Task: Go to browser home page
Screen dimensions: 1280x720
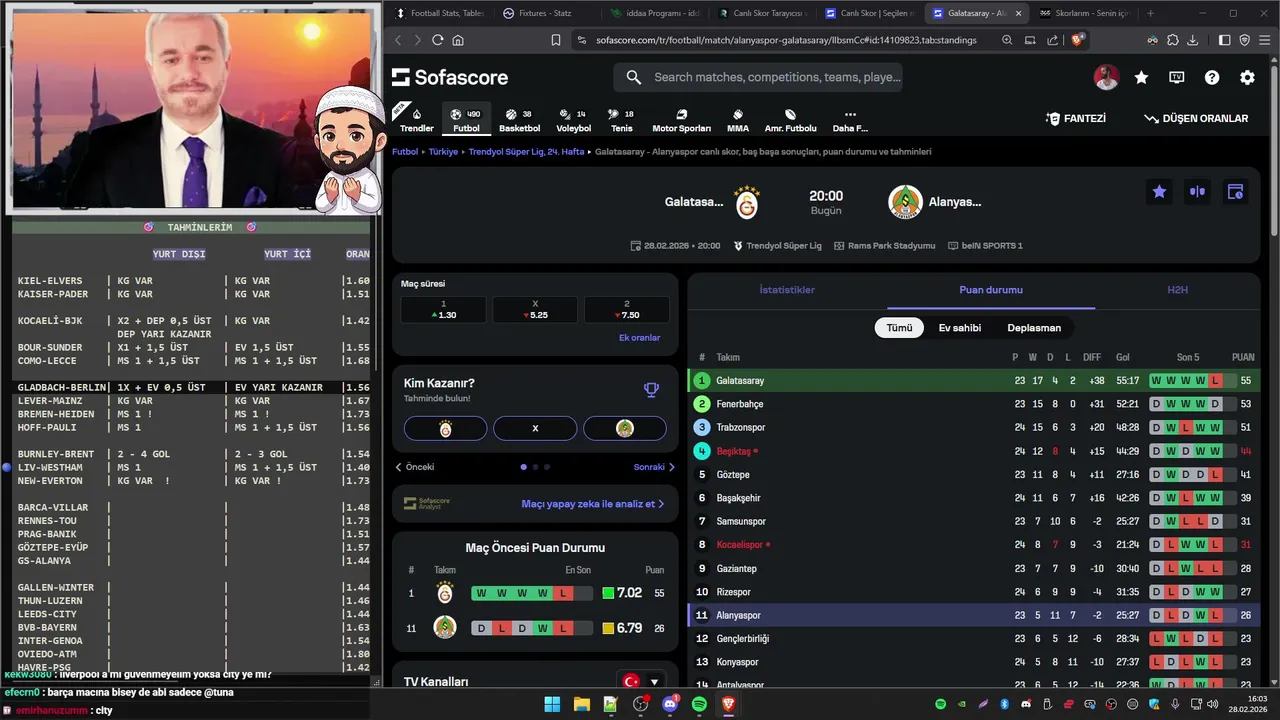Action: [x=458, y=40]
